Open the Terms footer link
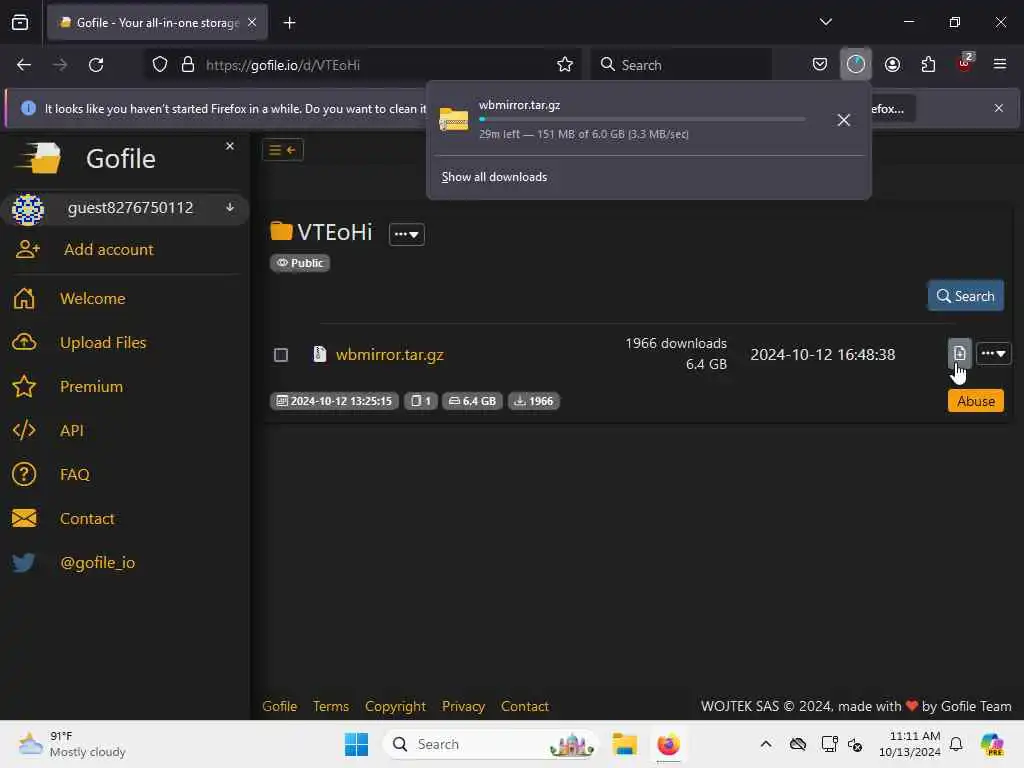 pyautogui.click(x=330, y=707)
